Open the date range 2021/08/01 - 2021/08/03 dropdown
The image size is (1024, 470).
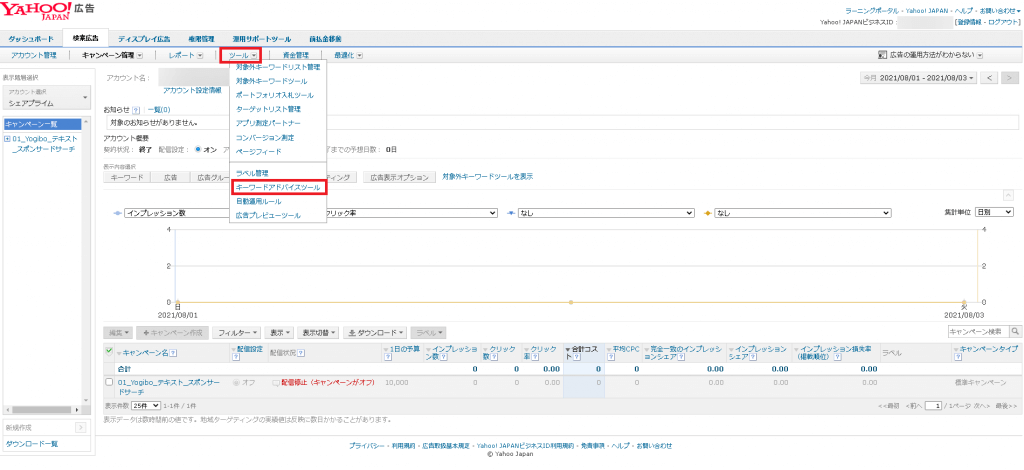[919, 78]
